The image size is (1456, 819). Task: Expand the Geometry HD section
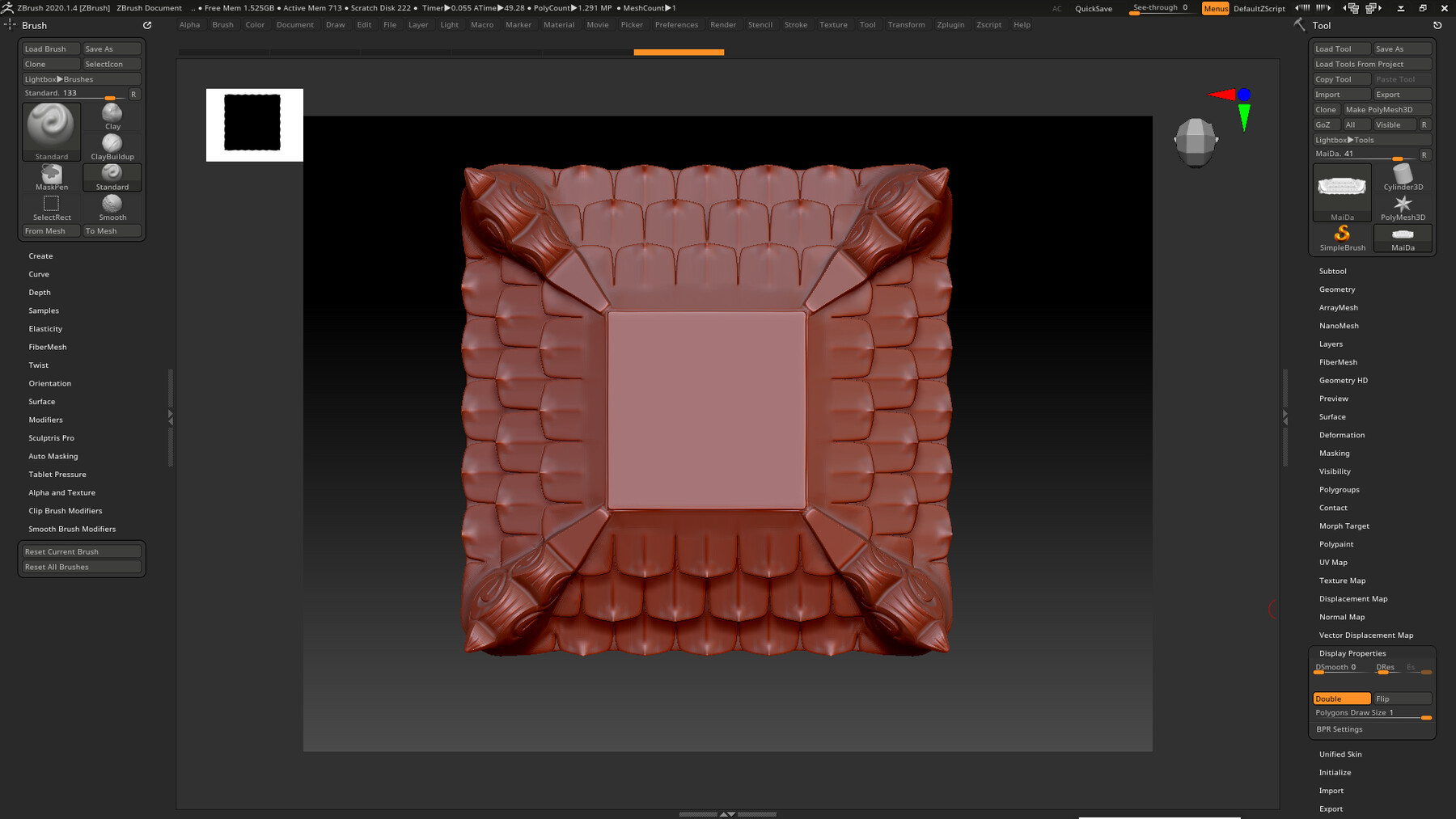click(1343, 380)
